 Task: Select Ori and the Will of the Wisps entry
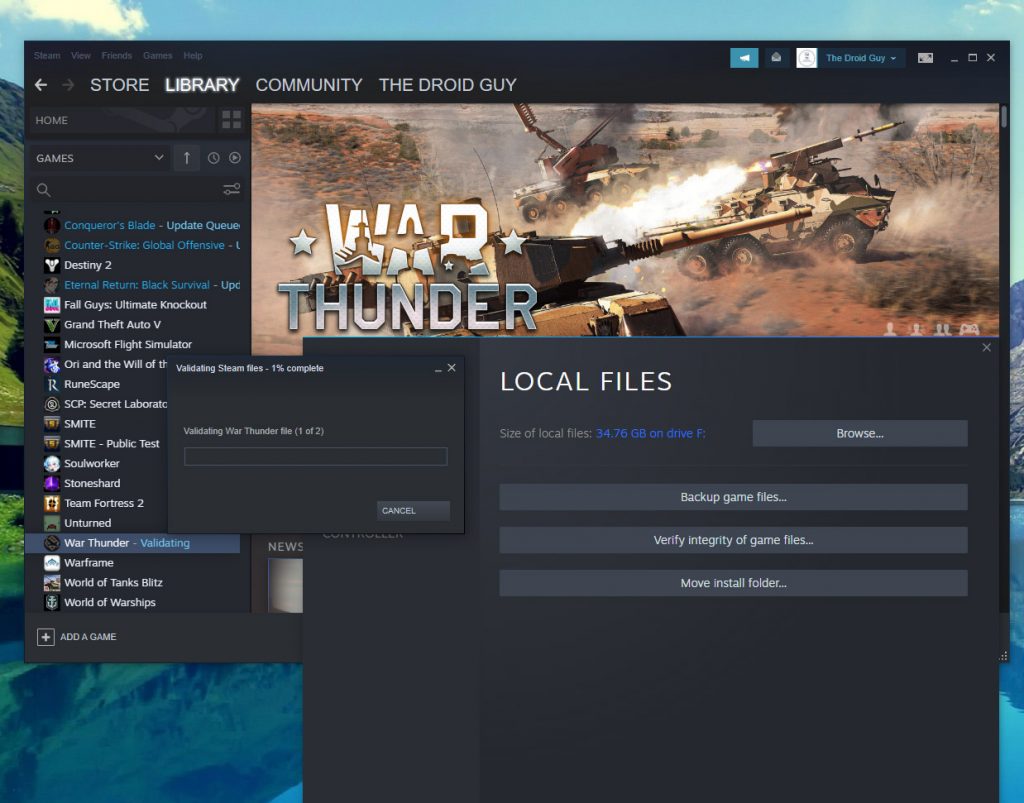[98, 364]
